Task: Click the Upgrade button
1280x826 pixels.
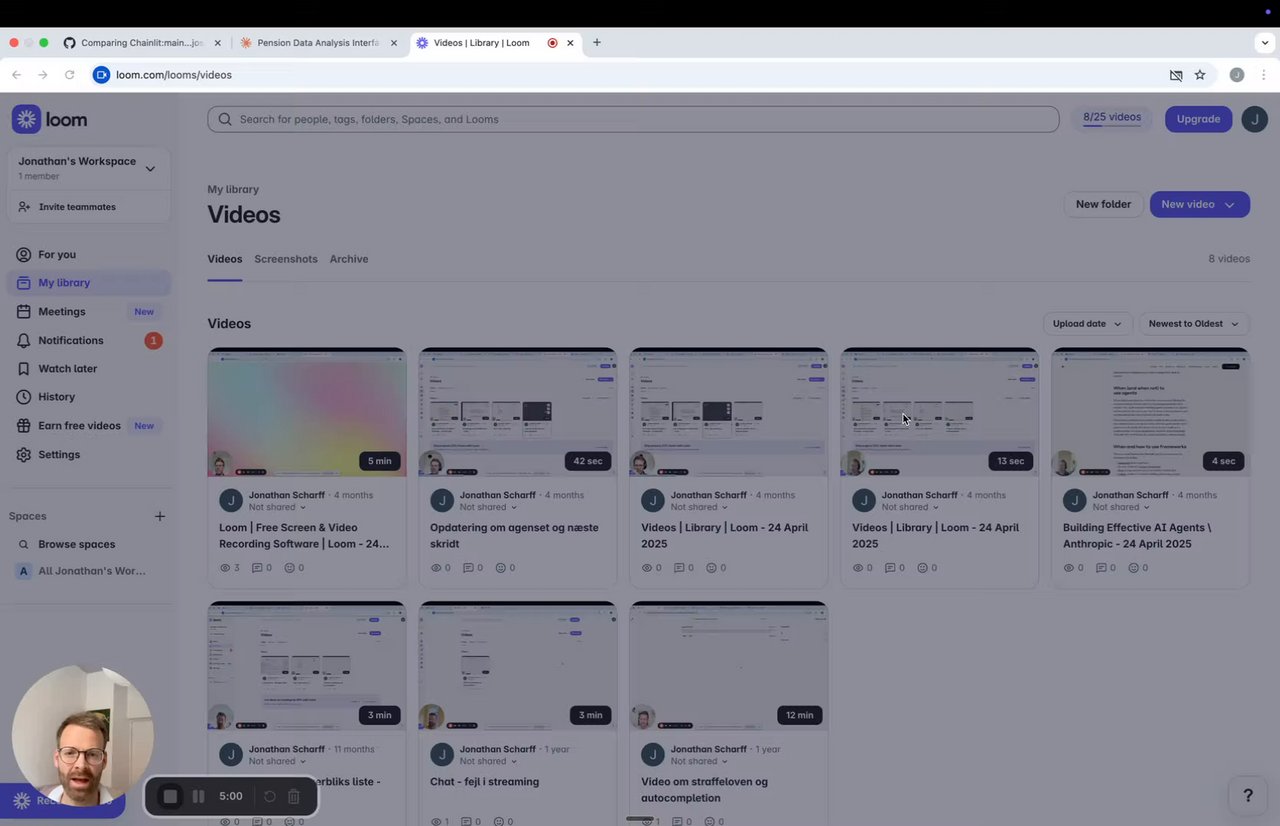Action: [x=1198, y=119]
